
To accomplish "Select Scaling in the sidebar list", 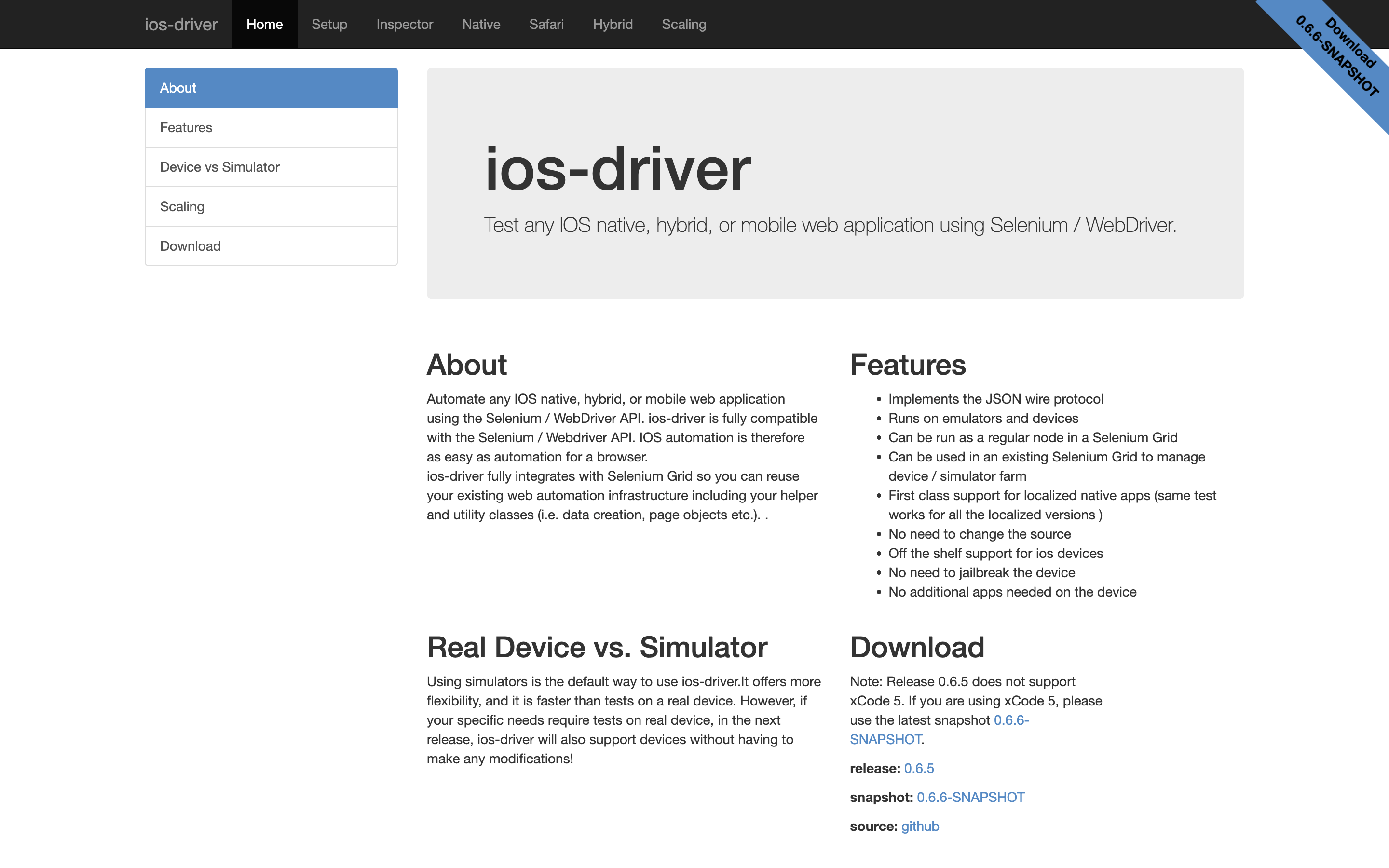I will click(x=271, y=207).
